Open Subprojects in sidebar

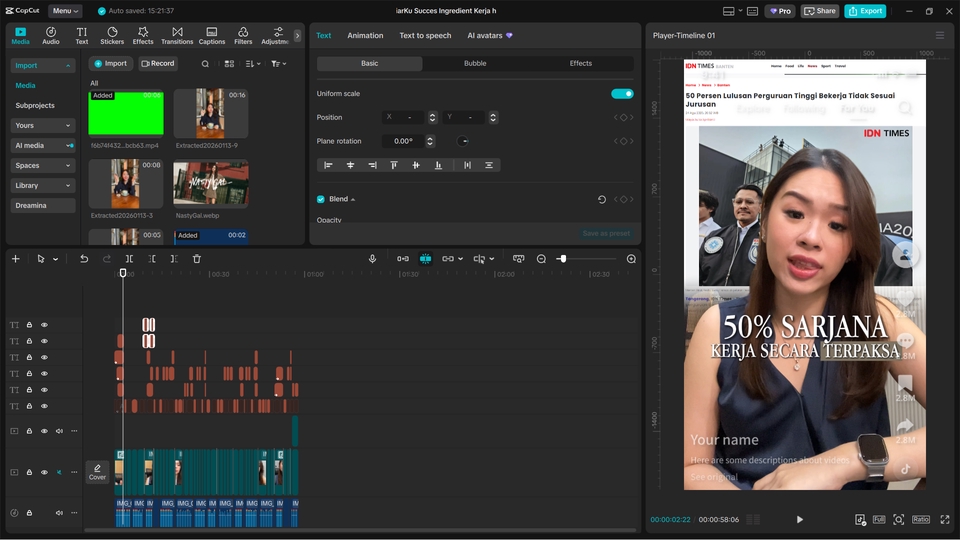35,105
